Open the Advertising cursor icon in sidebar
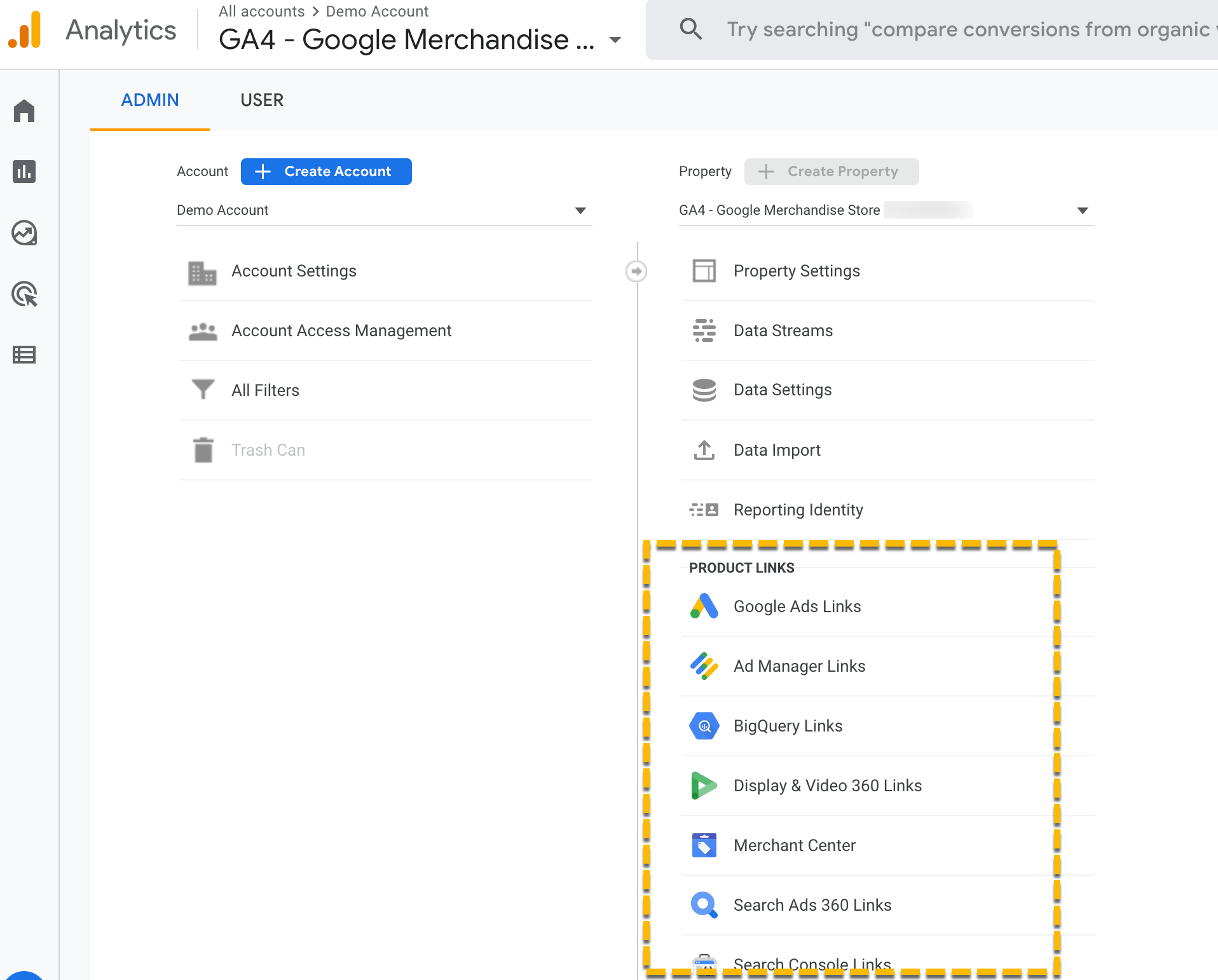Viewport: 1218px width, 980px height. [24, 294]
